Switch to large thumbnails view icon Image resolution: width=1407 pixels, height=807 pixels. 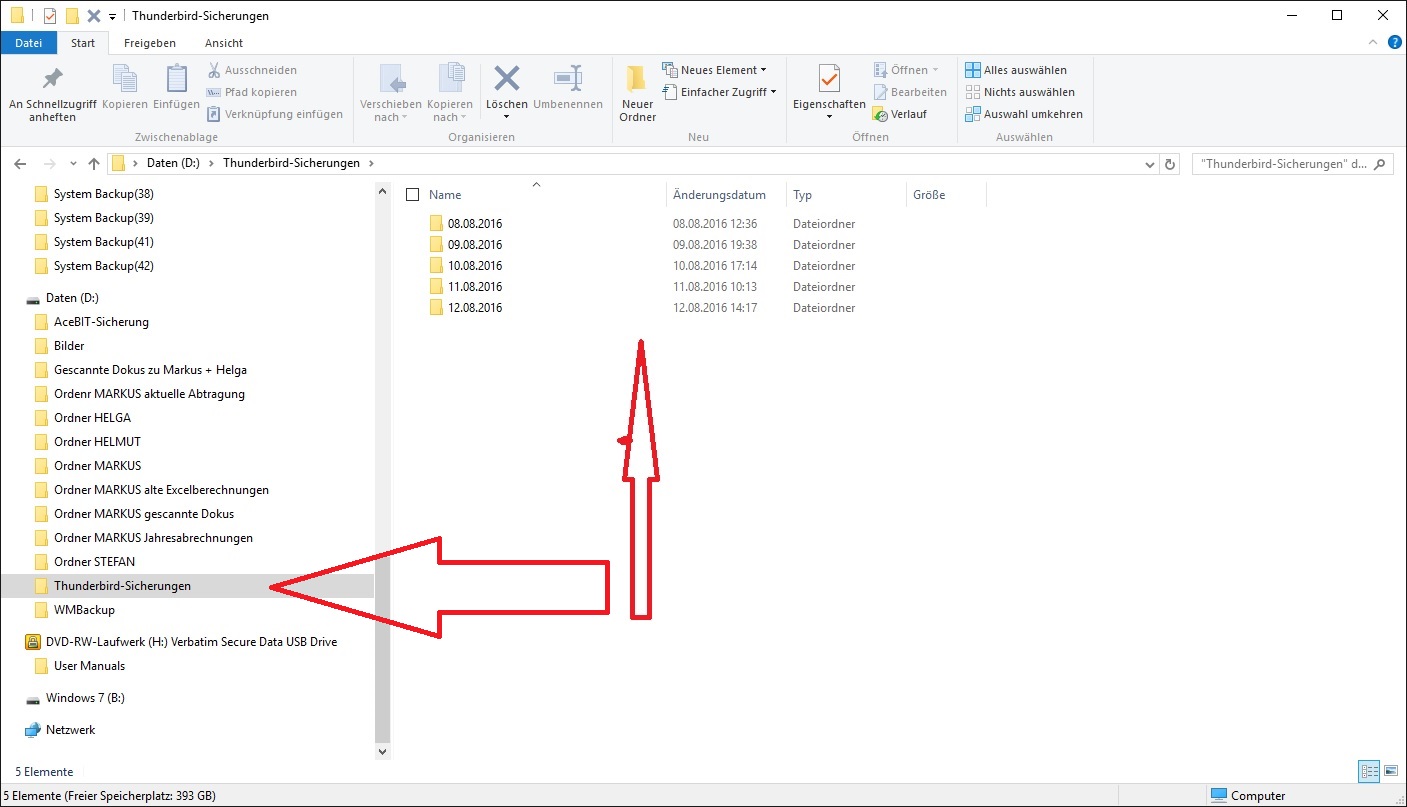point(1390,771)
